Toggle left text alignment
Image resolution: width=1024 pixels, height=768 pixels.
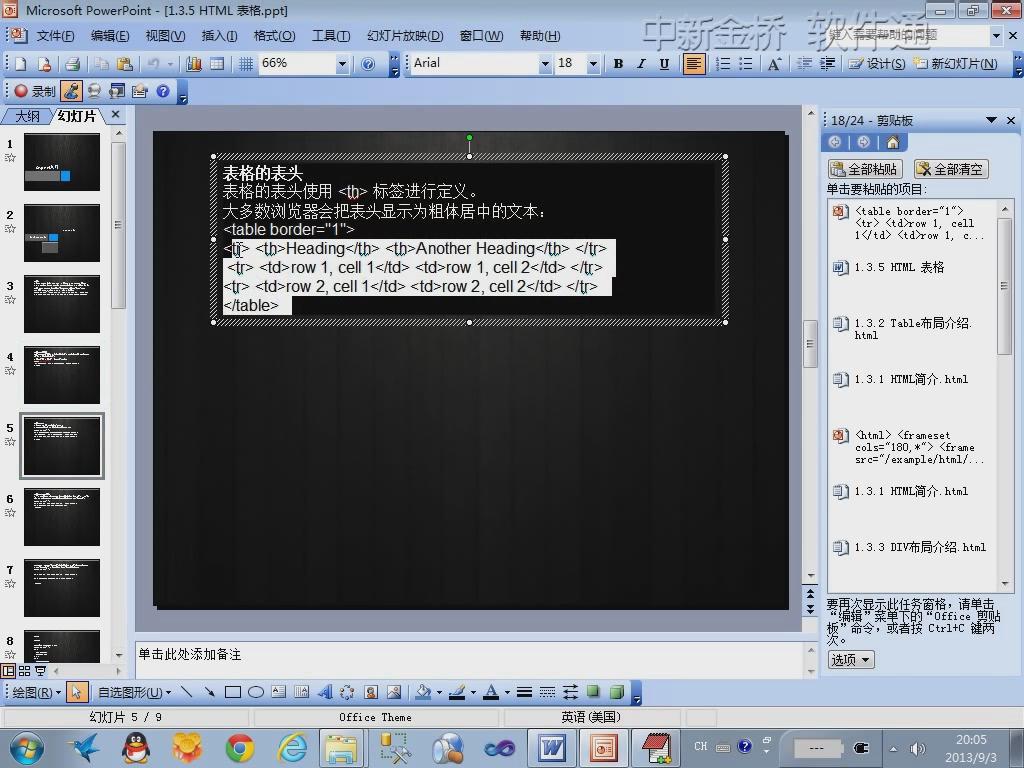point(694,63)
